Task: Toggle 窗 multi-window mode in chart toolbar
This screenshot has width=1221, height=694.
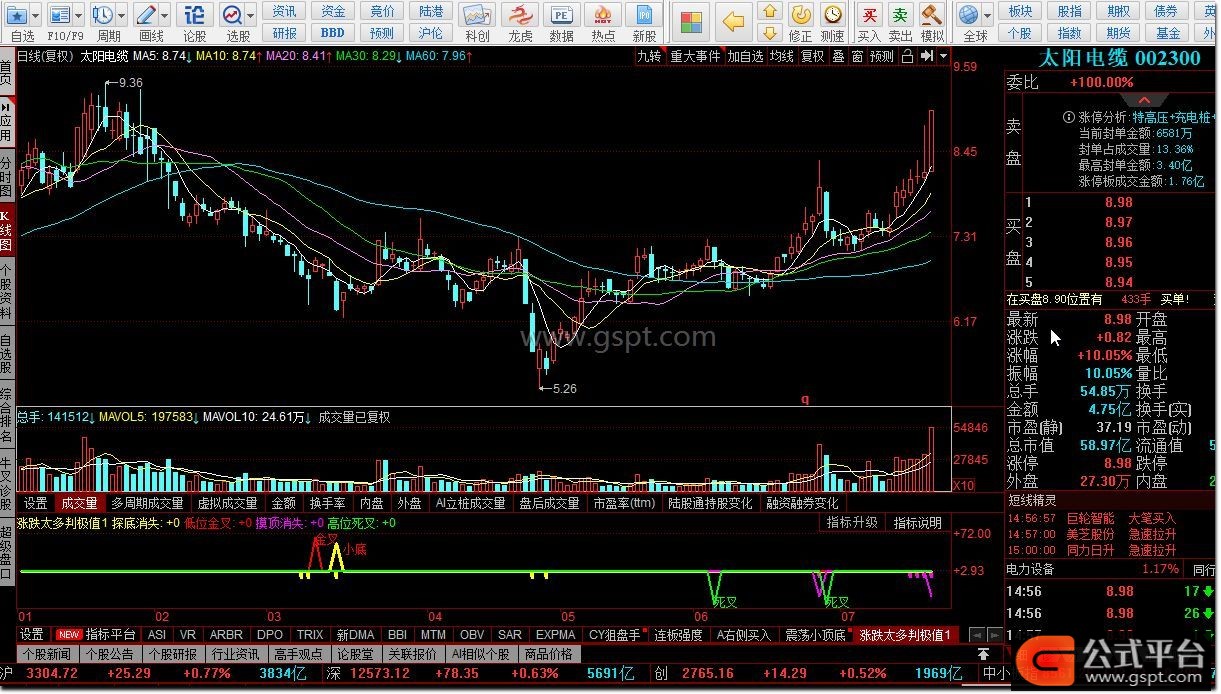Action: pyautogui.click(x=857, y=57)
